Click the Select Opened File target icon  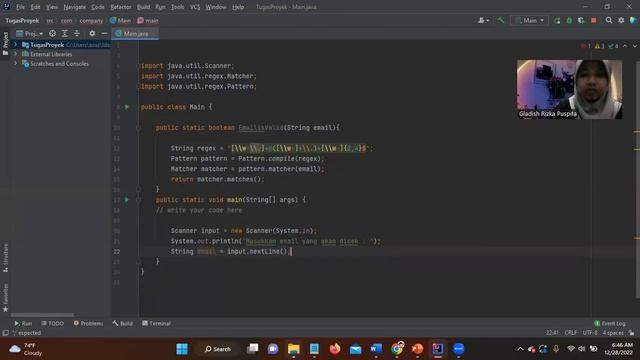tap(52, 33)
